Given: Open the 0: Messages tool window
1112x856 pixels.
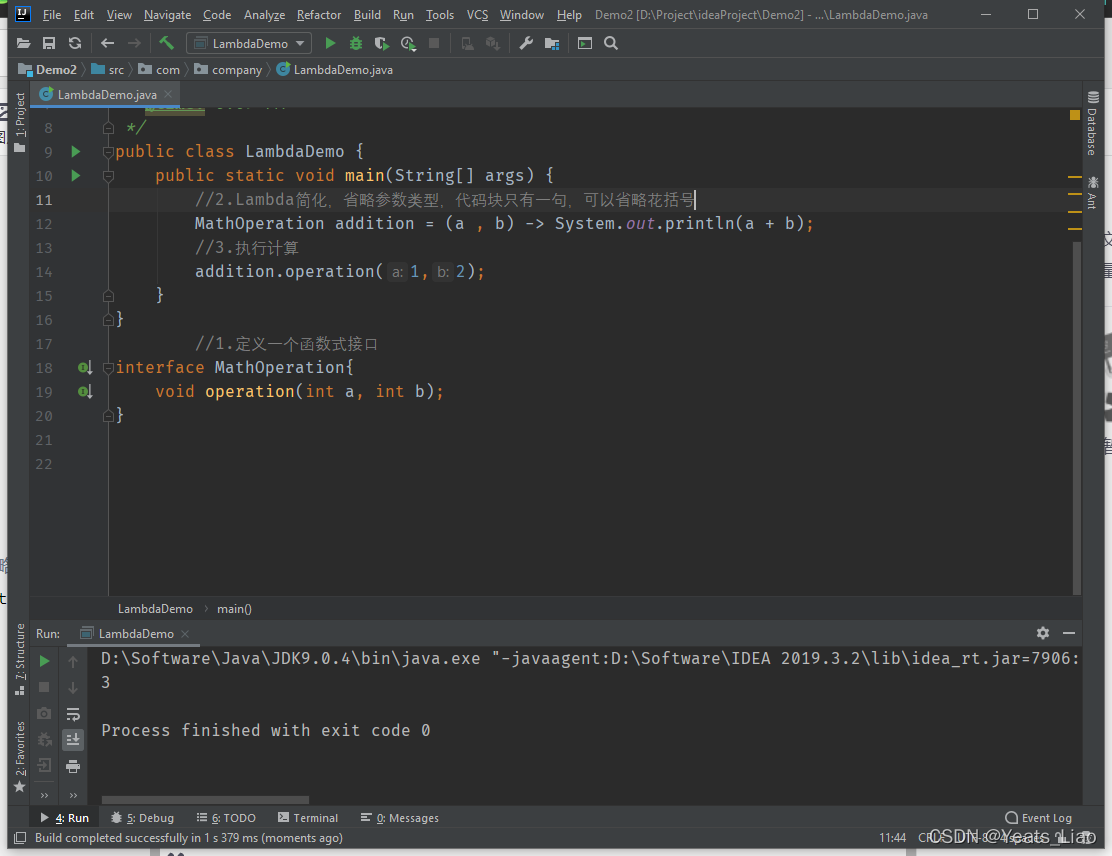Looking at the screenshot, I should click(x=400, y=818).
